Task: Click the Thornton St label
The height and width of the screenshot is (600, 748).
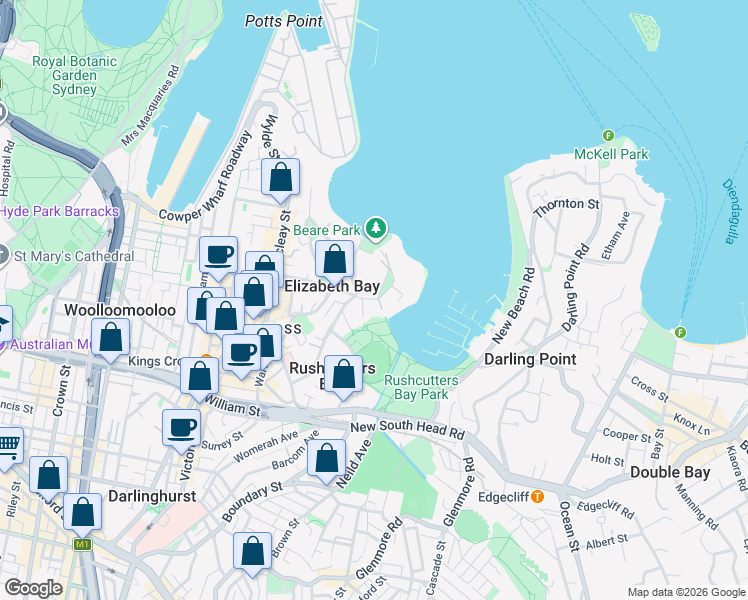Action: pos(566,207)
